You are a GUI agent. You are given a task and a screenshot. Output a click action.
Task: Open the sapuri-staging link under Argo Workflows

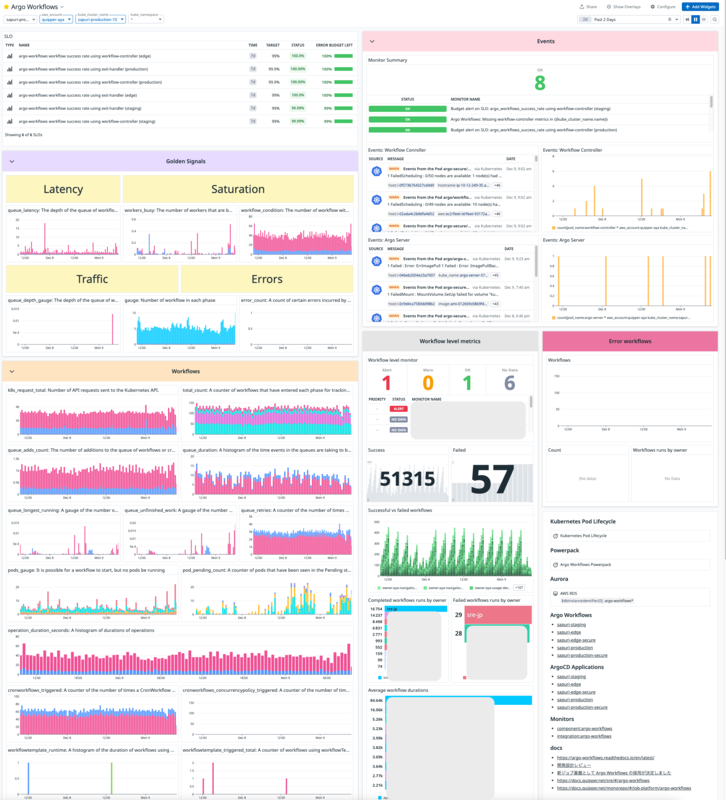click(x=571, y=624)
